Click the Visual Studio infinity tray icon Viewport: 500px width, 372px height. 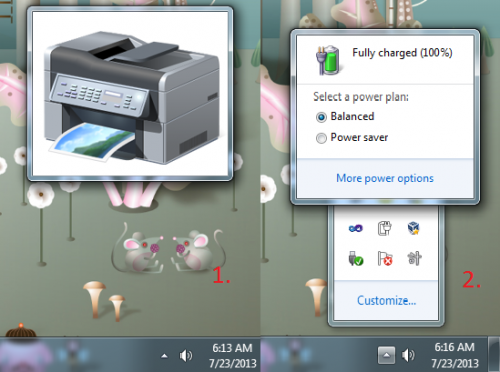tap(356, 229)
